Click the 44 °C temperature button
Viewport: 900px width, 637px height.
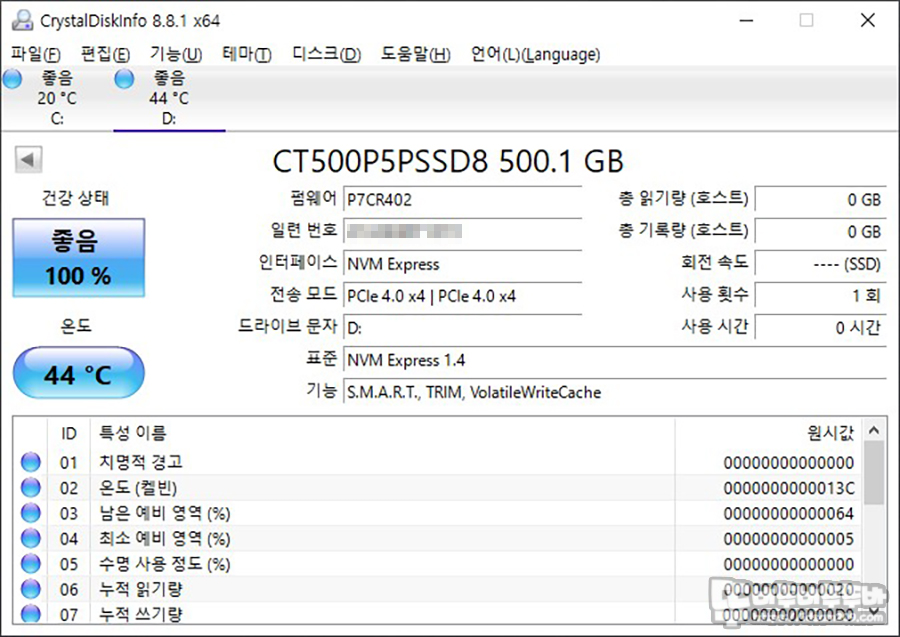[x=79, y=373]
